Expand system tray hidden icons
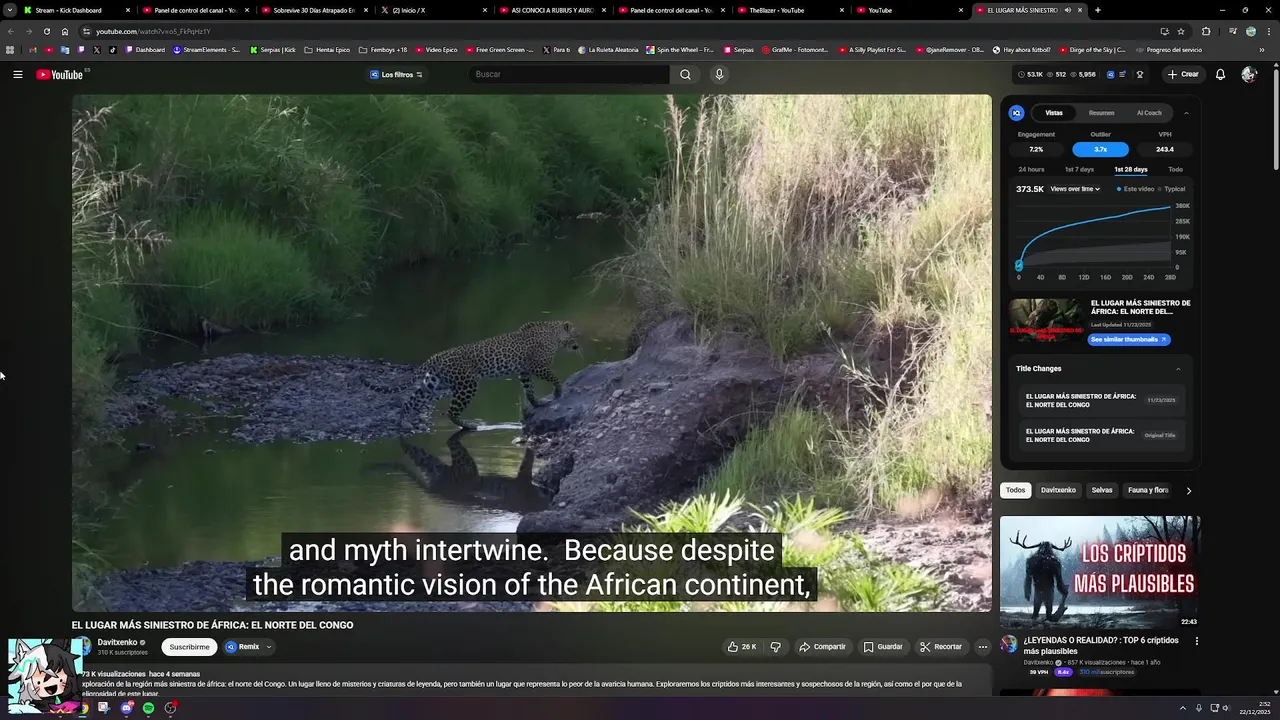This screenshot has width=1280, height=720. click(x=1183, y=708)
